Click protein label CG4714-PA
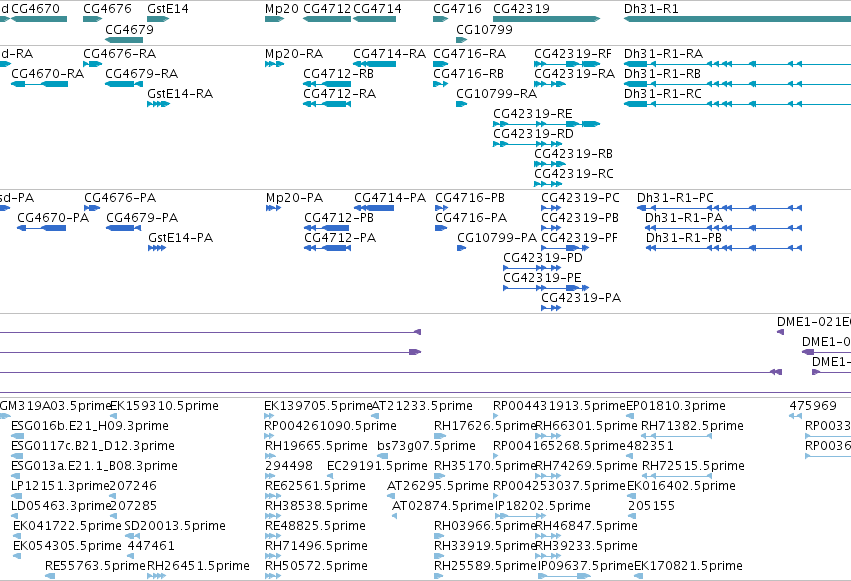 click(390, 197)
